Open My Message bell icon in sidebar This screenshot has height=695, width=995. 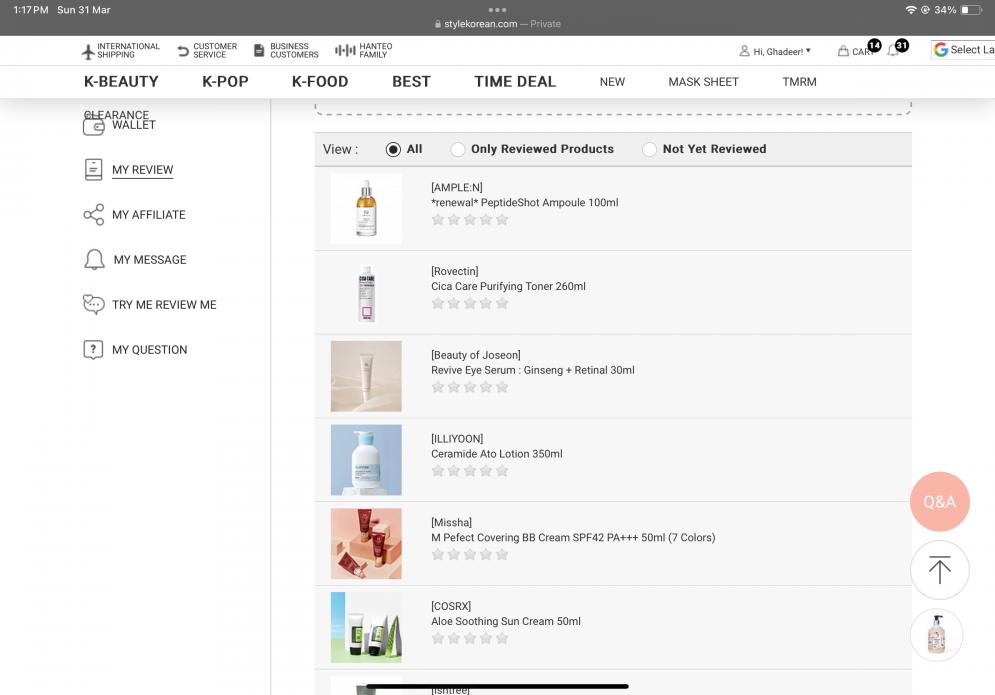(94, 260)
